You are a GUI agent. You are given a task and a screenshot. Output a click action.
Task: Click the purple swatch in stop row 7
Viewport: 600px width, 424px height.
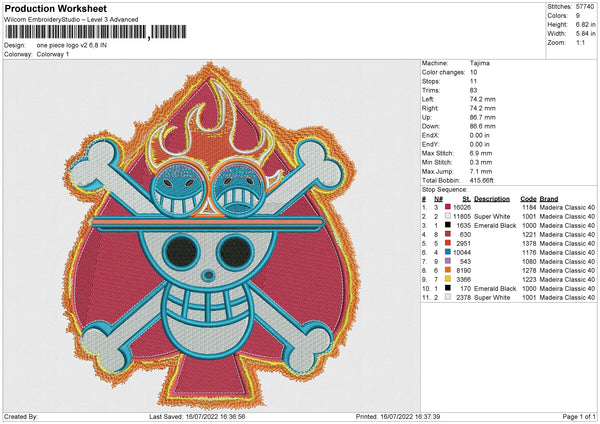(448, 261)
